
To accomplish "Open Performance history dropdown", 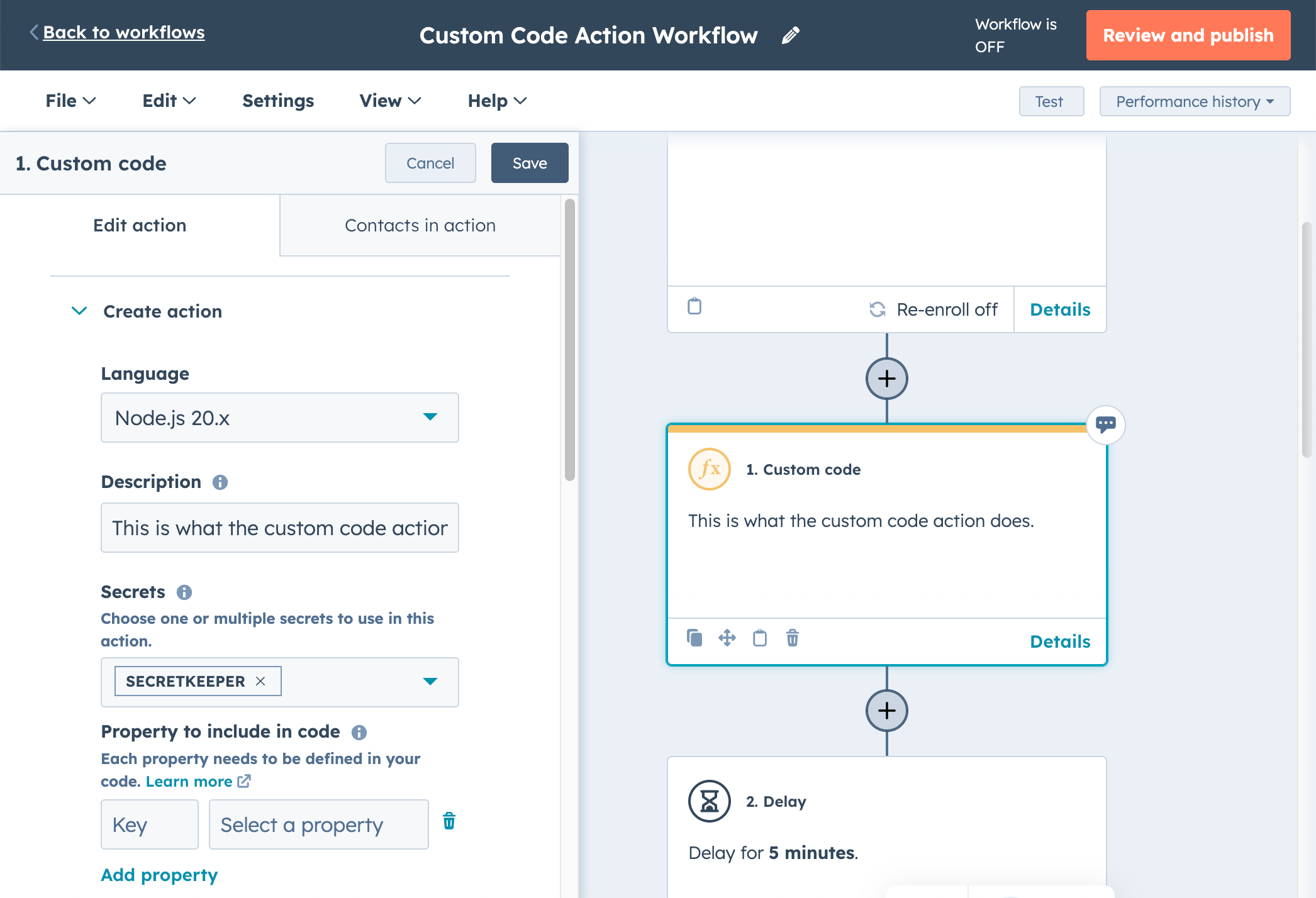I will point(1194,101).
